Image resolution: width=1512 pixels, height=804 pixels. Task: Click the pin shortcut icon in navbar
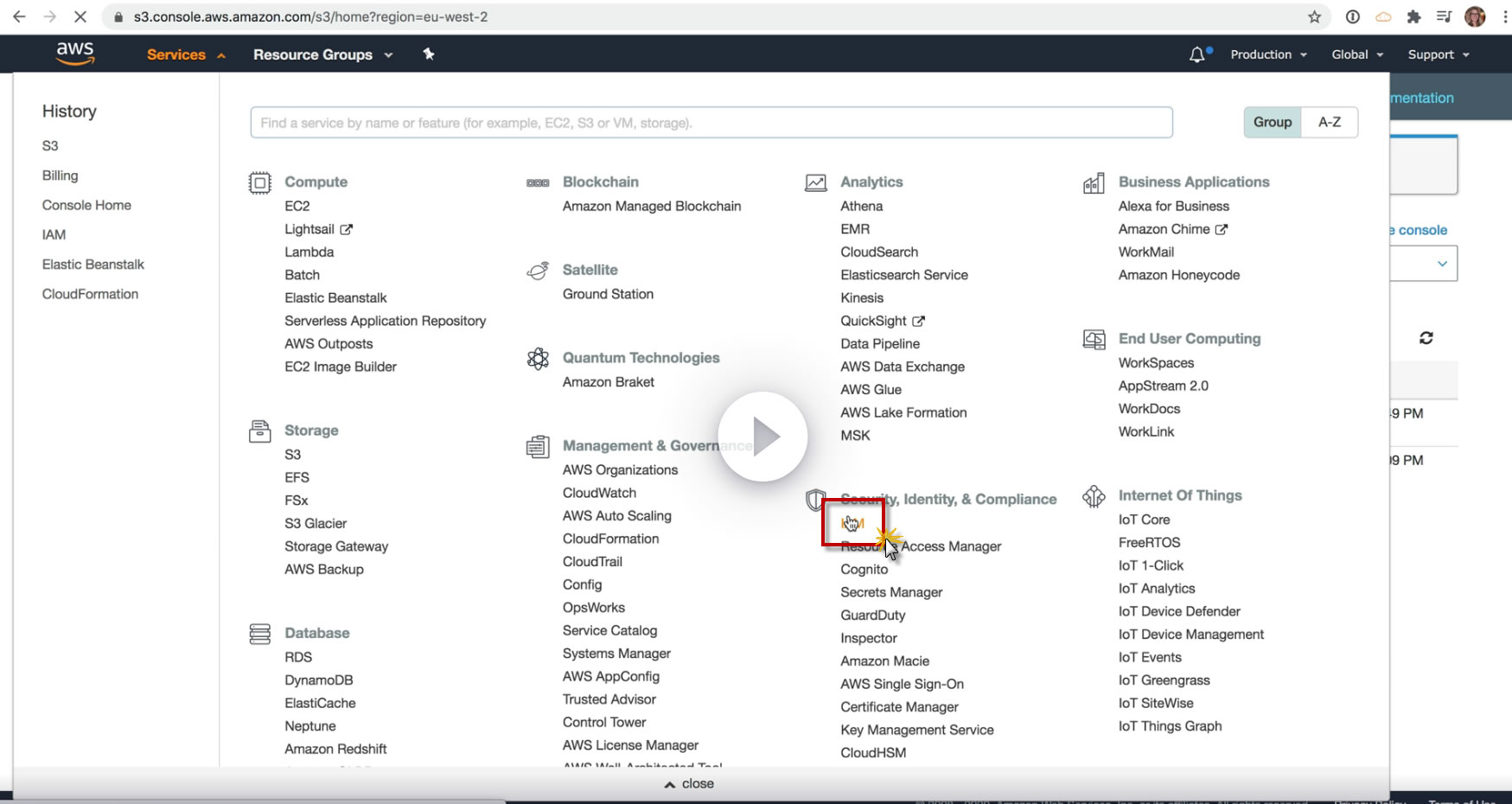point(428,54)
